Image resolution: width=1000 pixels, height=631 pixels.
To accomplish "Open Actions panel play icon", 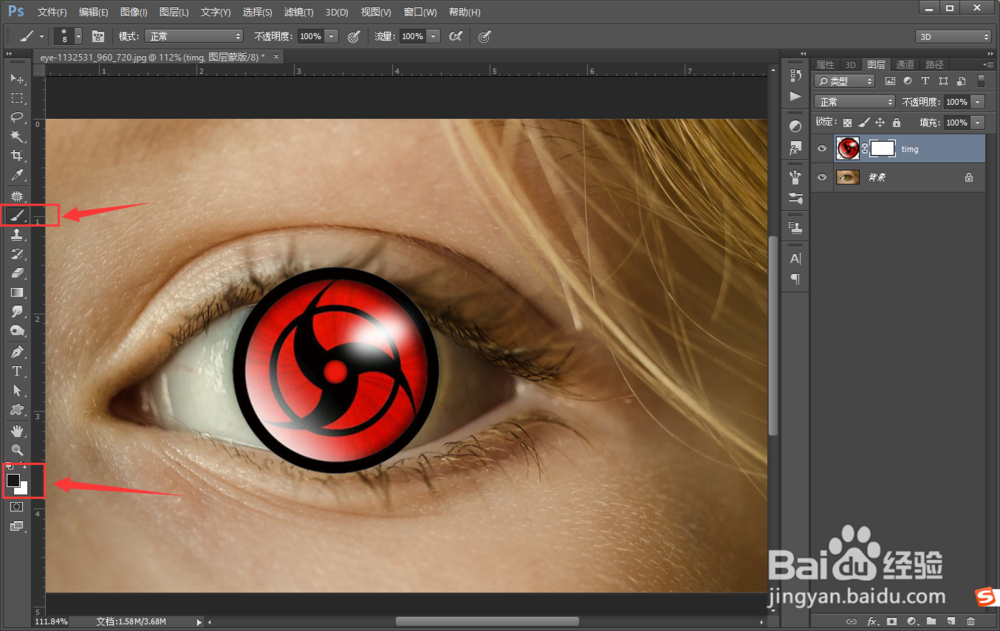I will (x=795, y=96).
